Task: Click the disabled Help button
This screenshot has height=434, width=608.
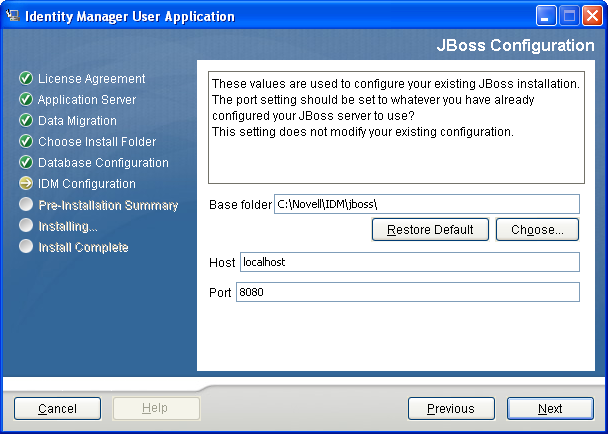Action: click(156, 408)
